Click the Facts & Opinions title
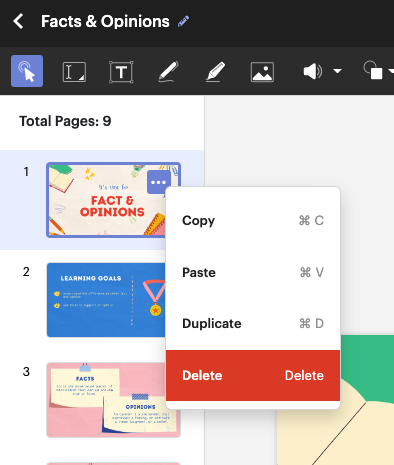This screenshot has height=465, width=394. (105, 21)
